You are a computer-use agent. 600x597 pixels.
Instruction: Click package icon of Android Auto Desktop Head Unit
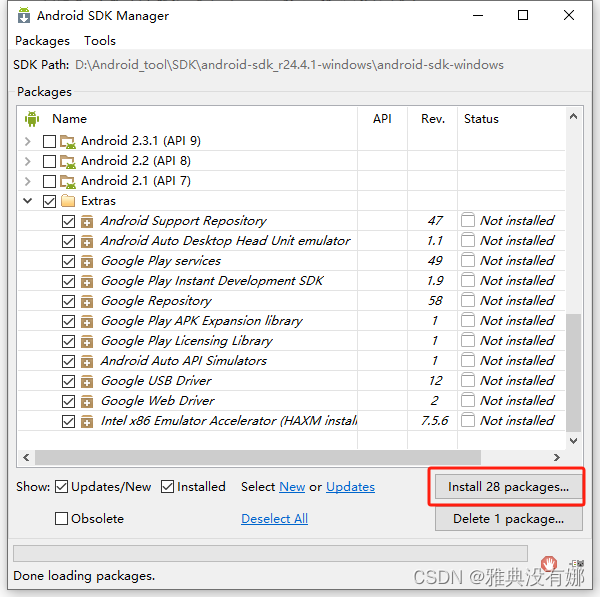click(x=87, y=241)
